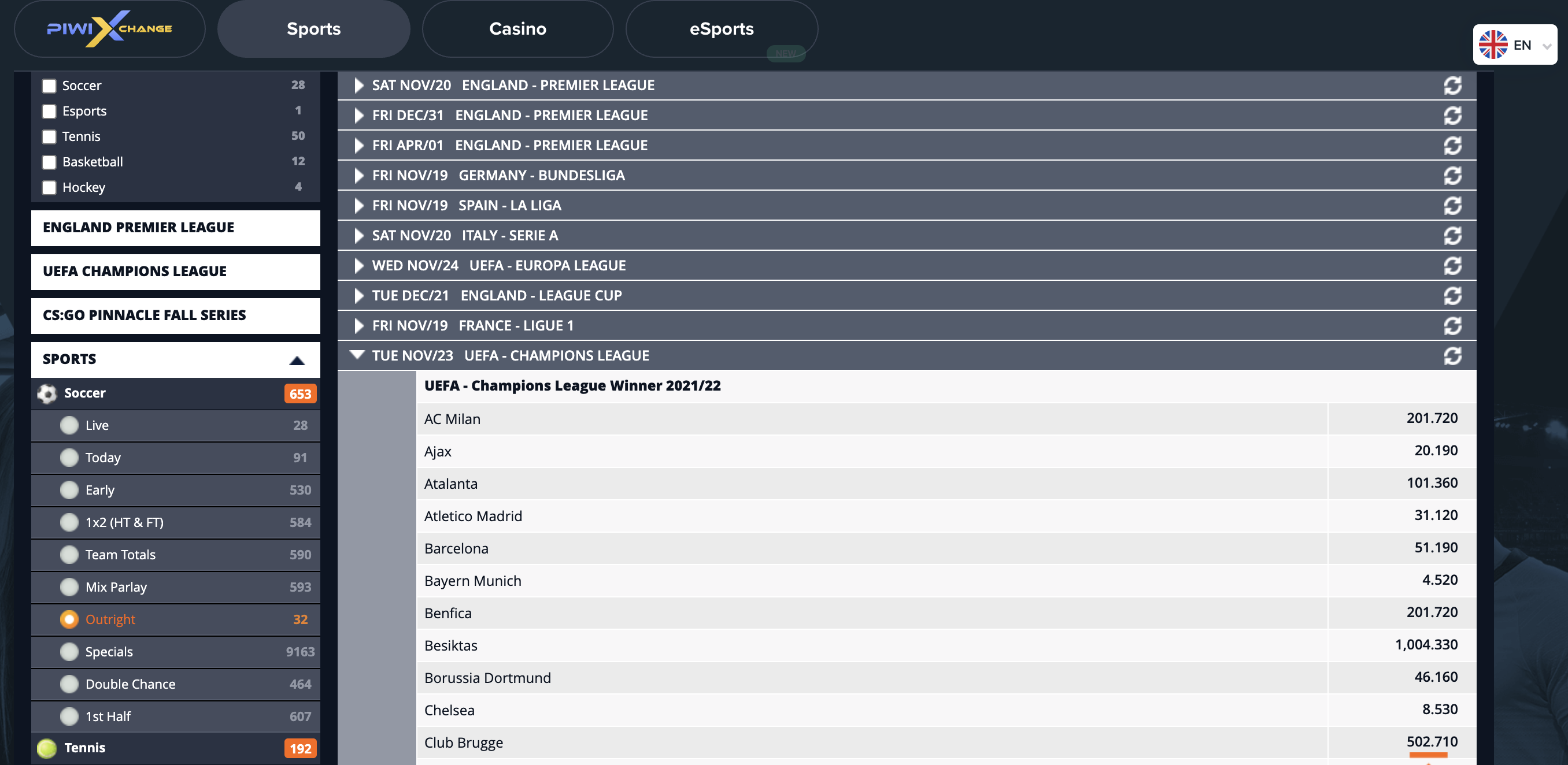The width and height of the screenshot is (1568, 765).
Task: Click refresh icon for Italy Serie A
Action: click(1452, 235)
